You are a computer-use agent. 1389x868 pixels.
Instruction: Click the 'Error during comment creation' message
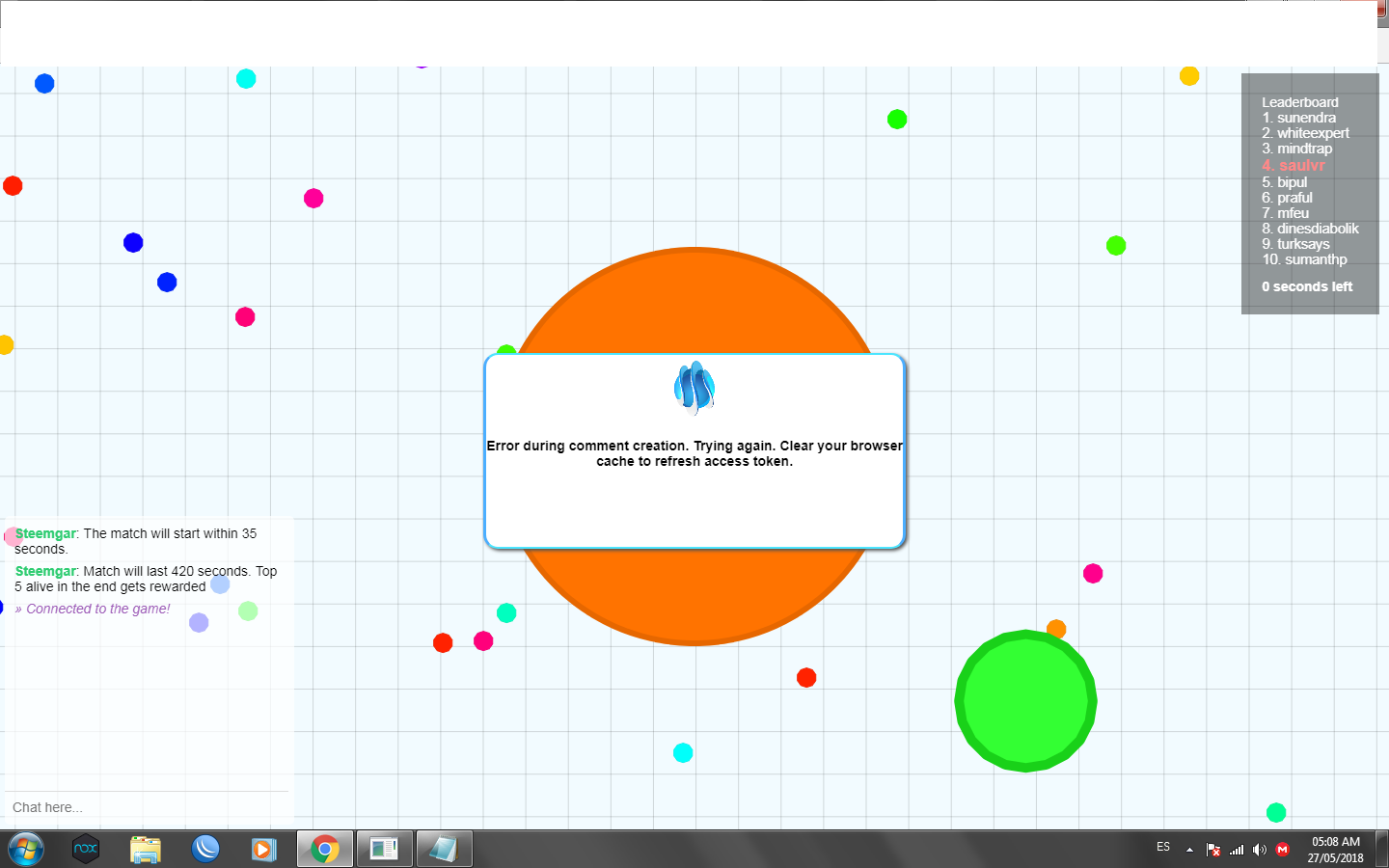[x=694, y=453]
